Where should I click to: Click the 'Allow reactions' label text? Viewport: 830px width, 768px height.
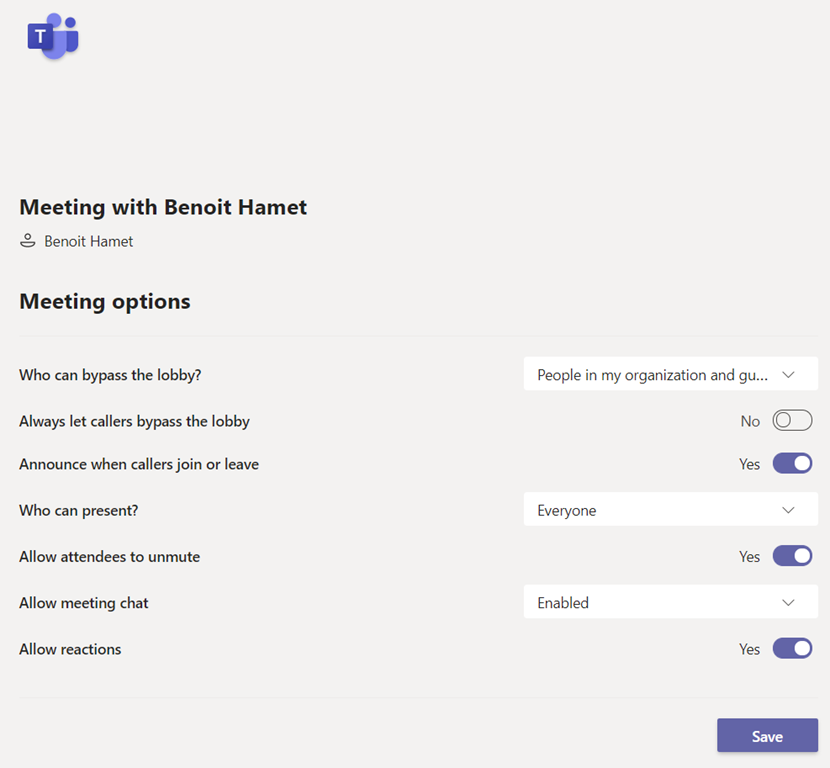[x=70, y=649]
